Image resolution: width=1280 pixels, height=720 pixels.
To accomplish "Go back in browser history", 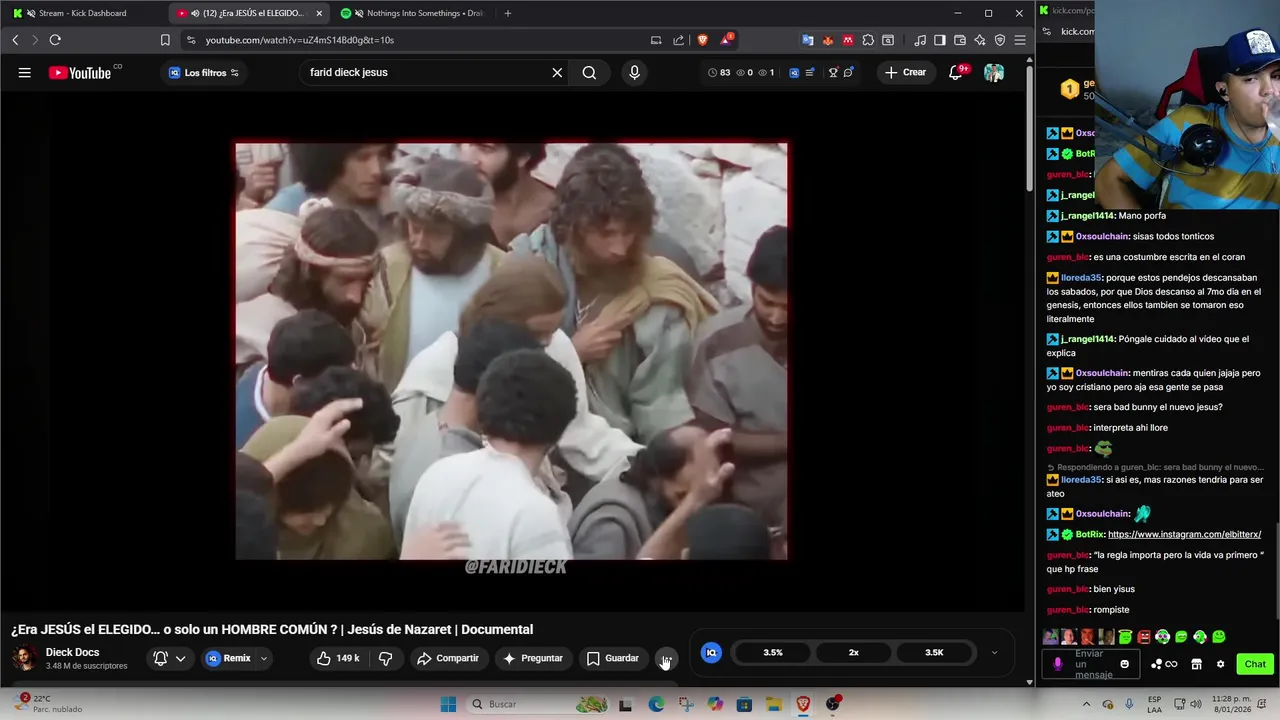I will [15, 40].
